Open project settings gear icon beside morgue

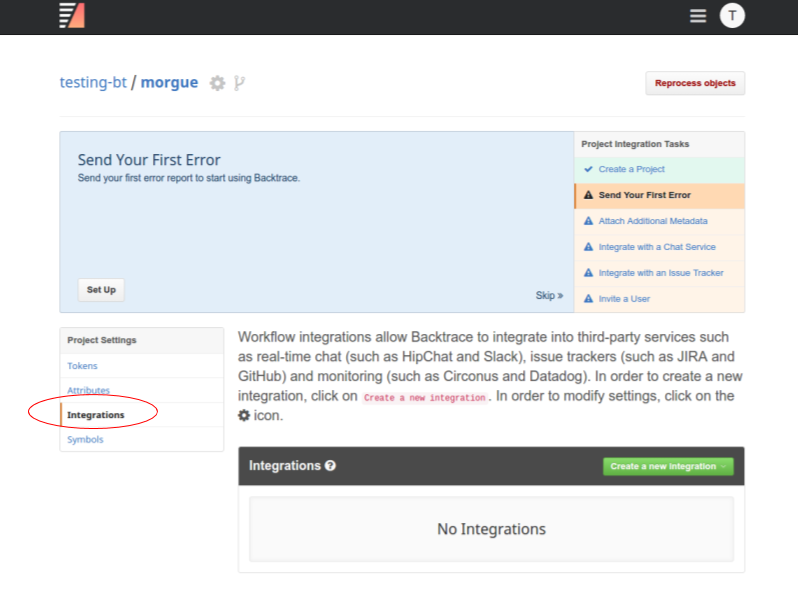217,83
